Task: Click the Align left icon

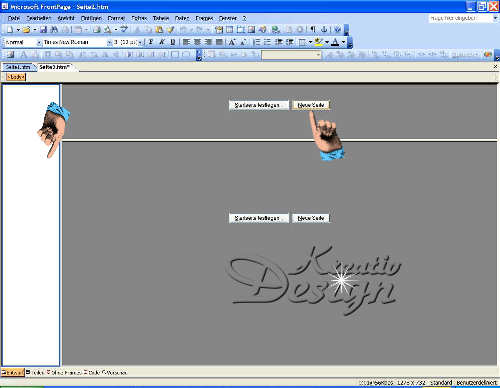Action: pyautogui.click(x=186, y=42)
